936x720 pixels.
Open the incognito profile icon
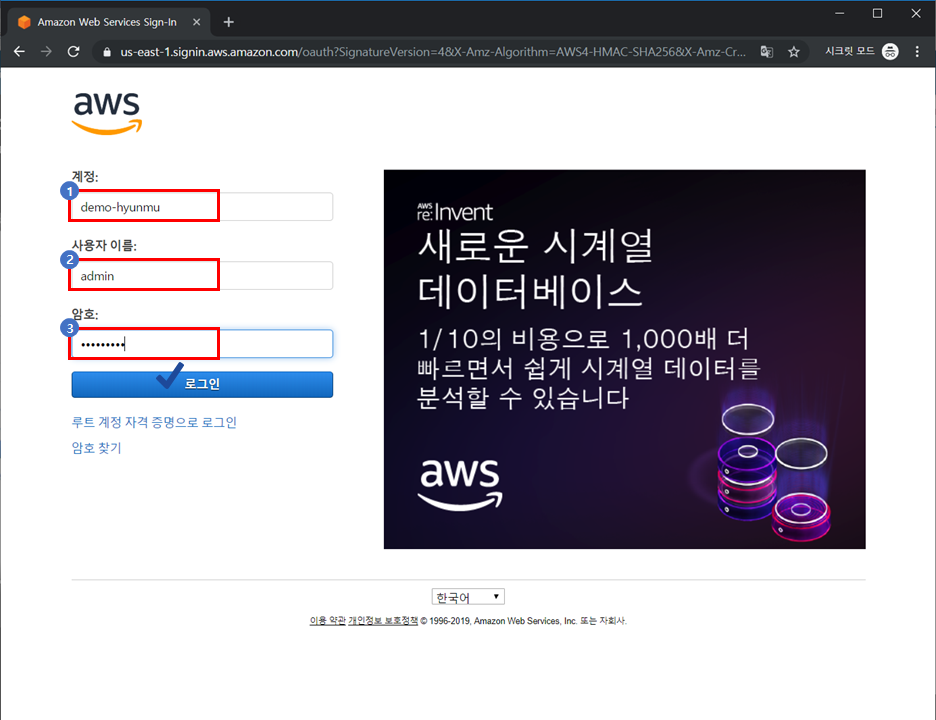(890, 52)
